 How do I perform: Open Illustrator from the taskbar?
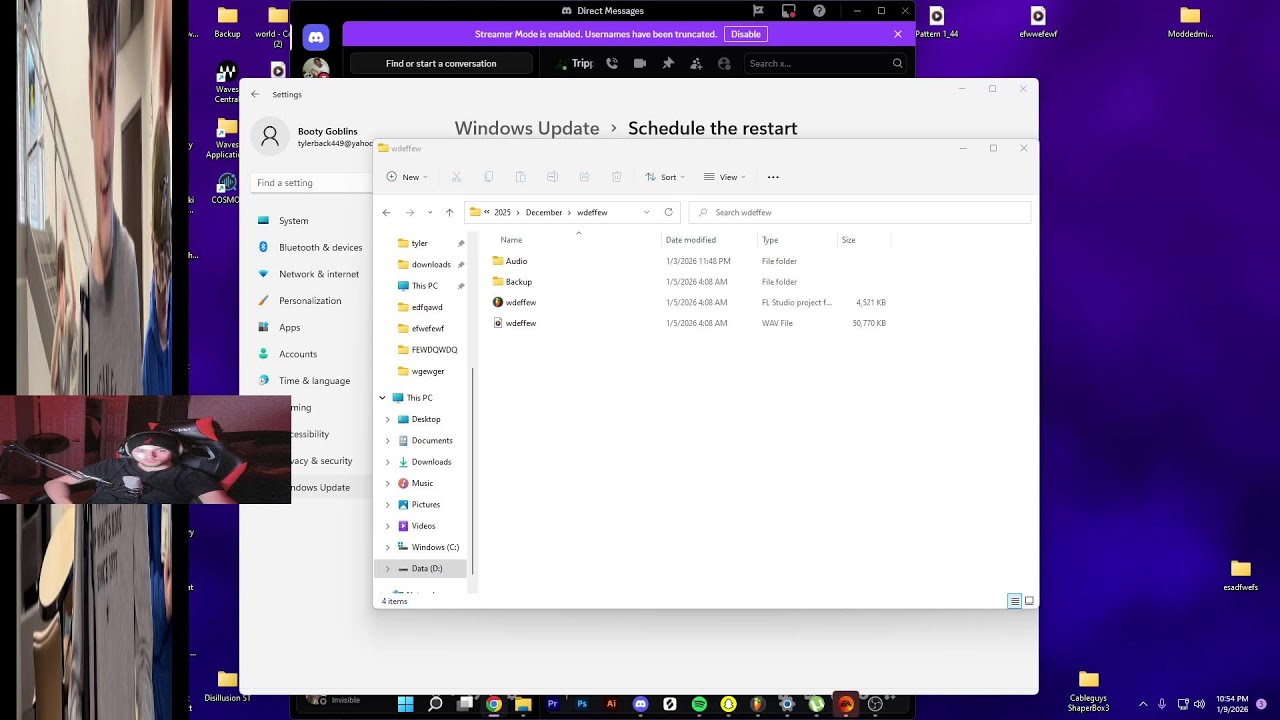pos(611,704)
